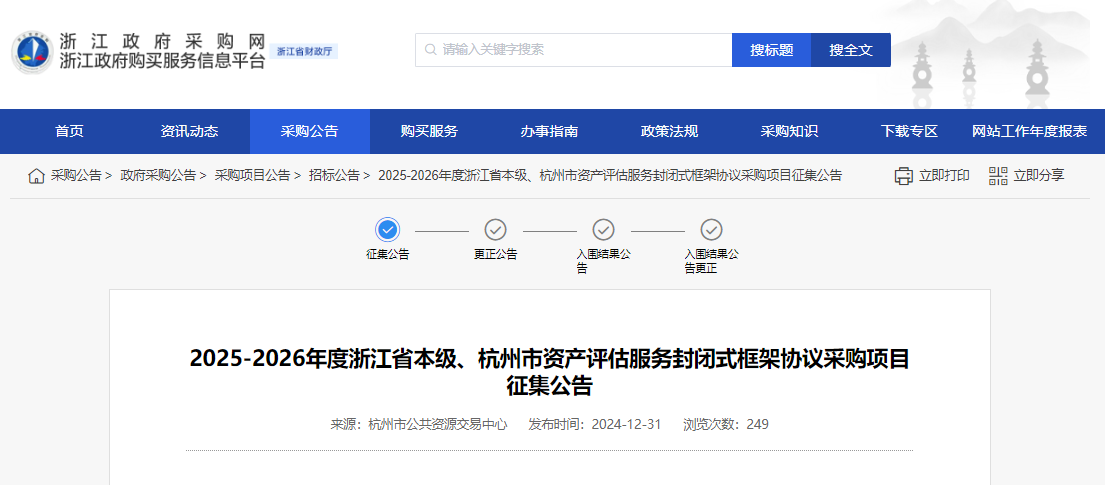Click the printer icon for 立即打印
1105x485 pixels.
(x=903, y=176)
